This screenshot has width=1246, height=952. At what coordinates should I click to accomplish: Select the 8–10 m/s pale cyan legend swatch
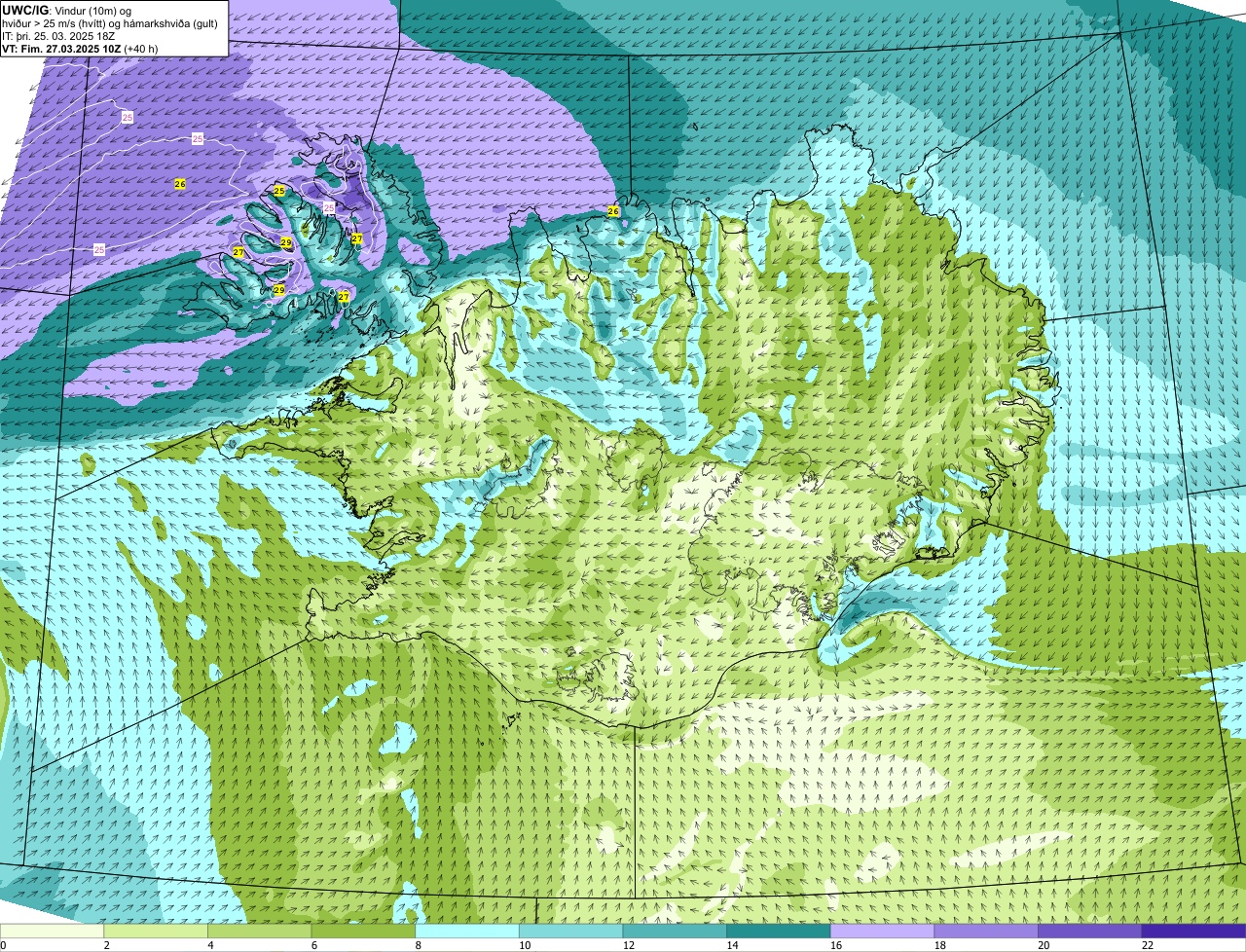pyautogui.click(x=467, y=932)
